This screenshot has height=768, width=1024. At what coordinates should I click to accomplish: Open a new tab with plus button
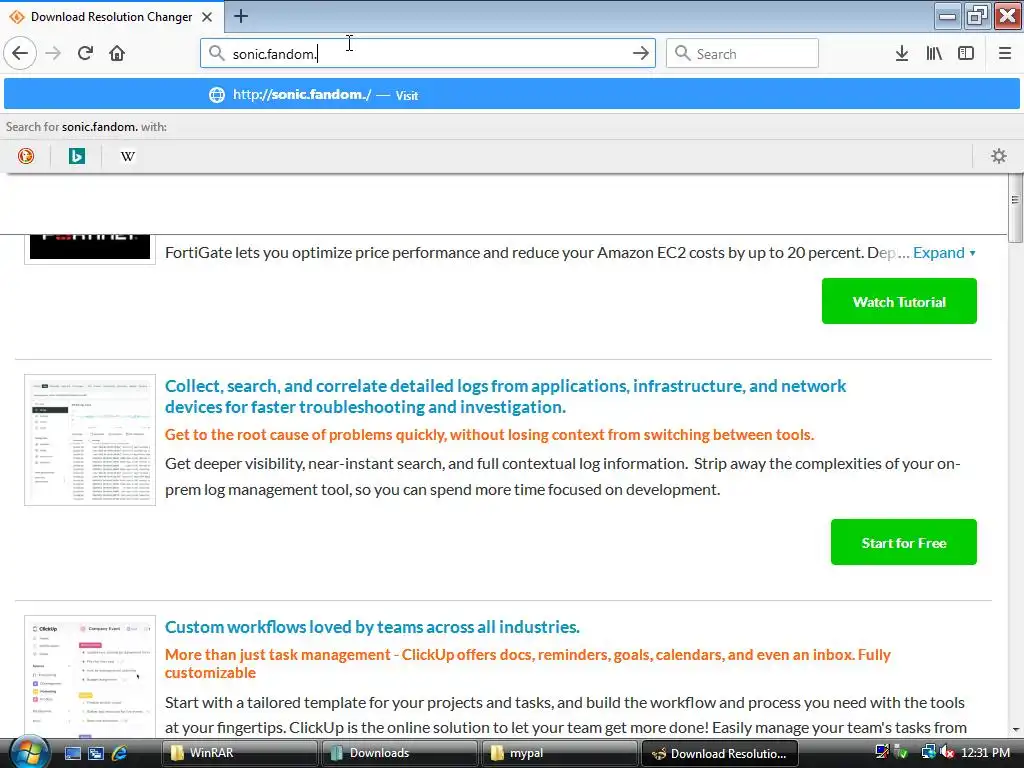pyautogui.click(x=240, y=16)
